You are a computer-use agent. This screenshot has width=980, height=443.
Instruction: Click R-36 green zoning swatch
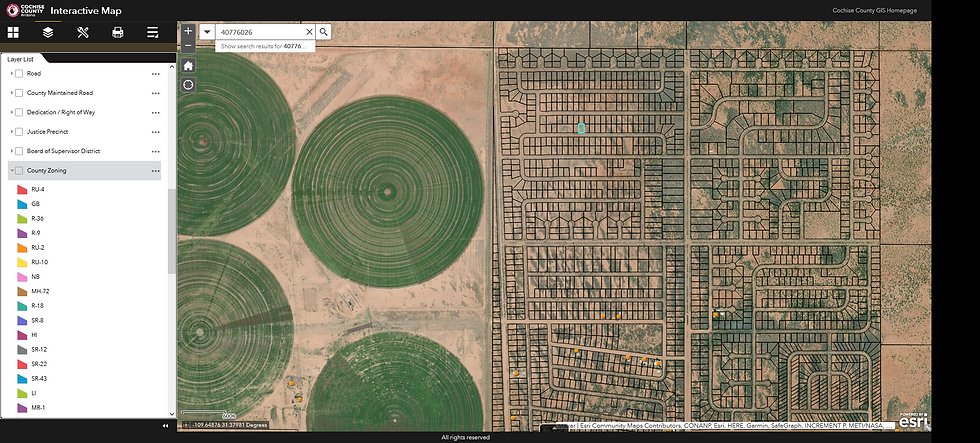click(22, 219)
